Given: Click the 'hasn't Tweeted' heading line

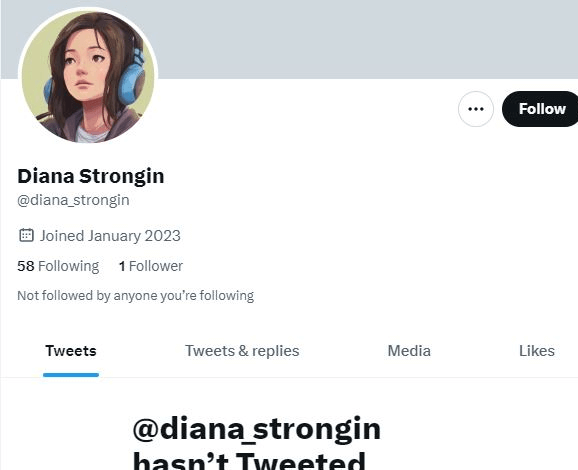Looking at the screenshot, I should pyautogui.click(x=249, y=460).
